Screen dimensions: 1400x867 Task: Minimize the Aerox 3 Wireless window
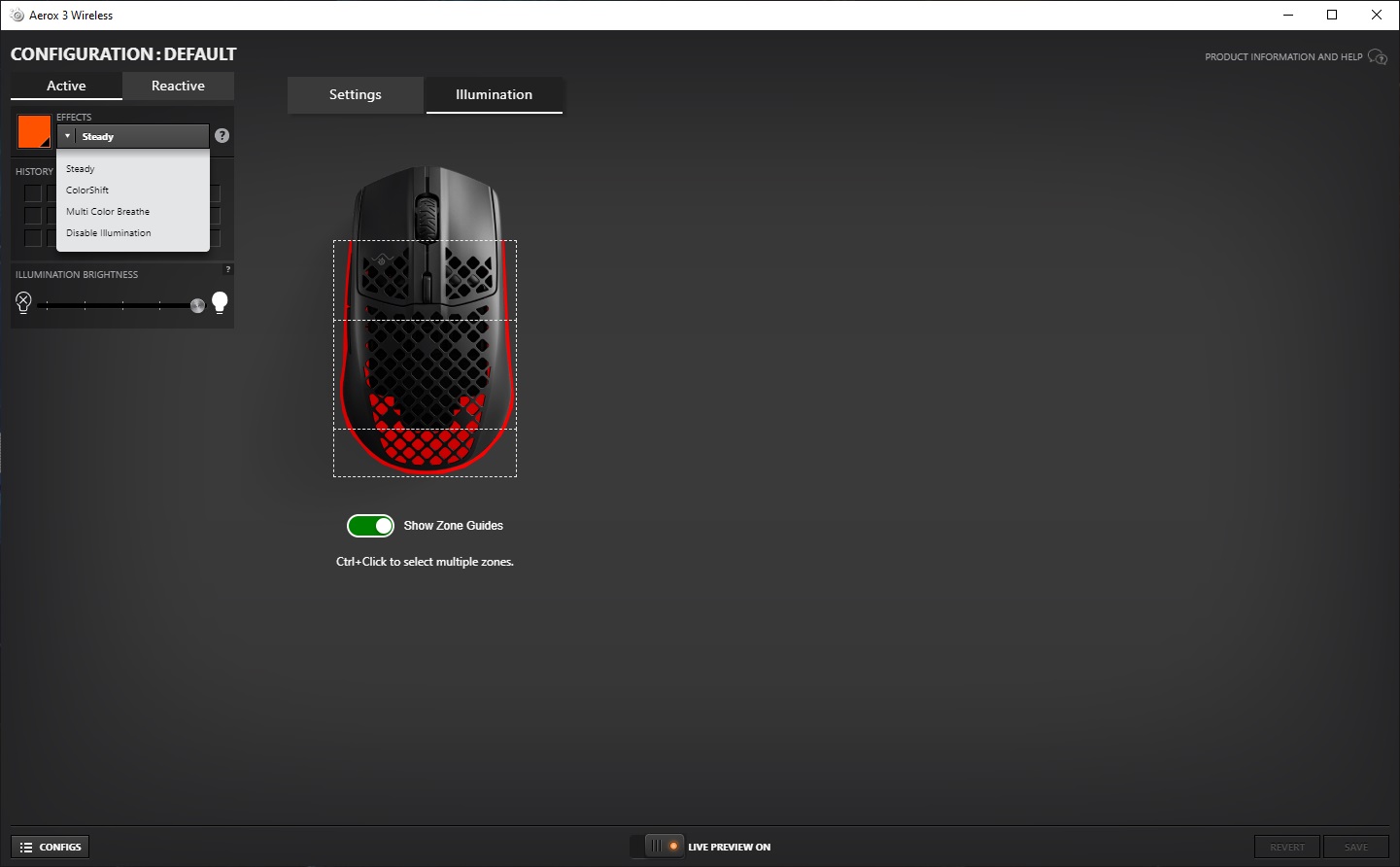pyautogui.click(x=1288, y=15)
